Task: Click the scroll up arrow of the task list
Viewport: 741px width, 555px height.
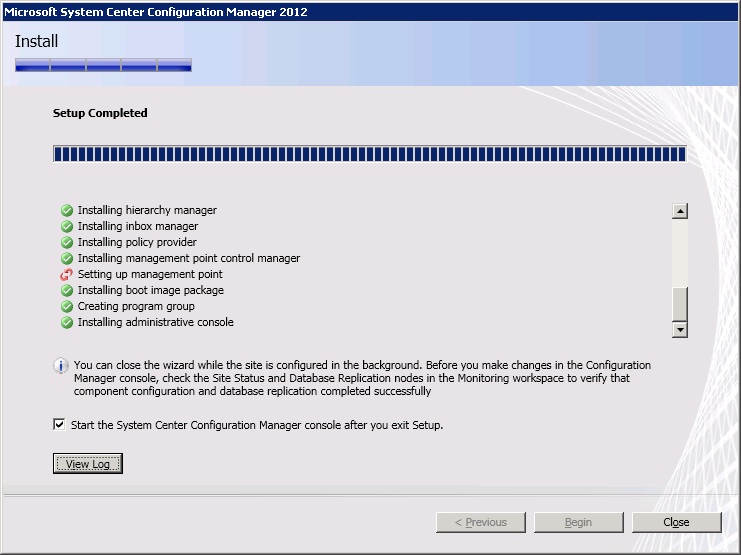Action: (680, 211)
